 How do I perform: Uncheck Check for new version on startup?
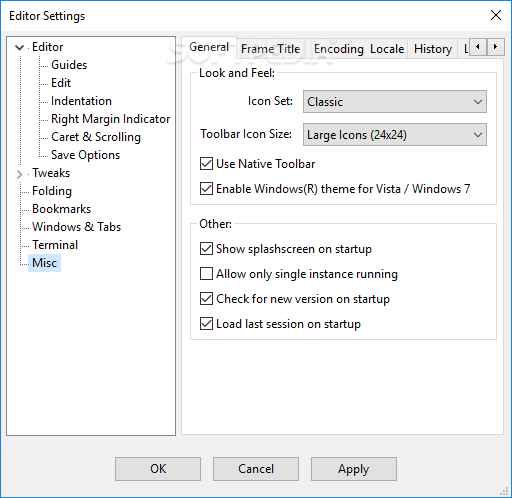(206, 299)
